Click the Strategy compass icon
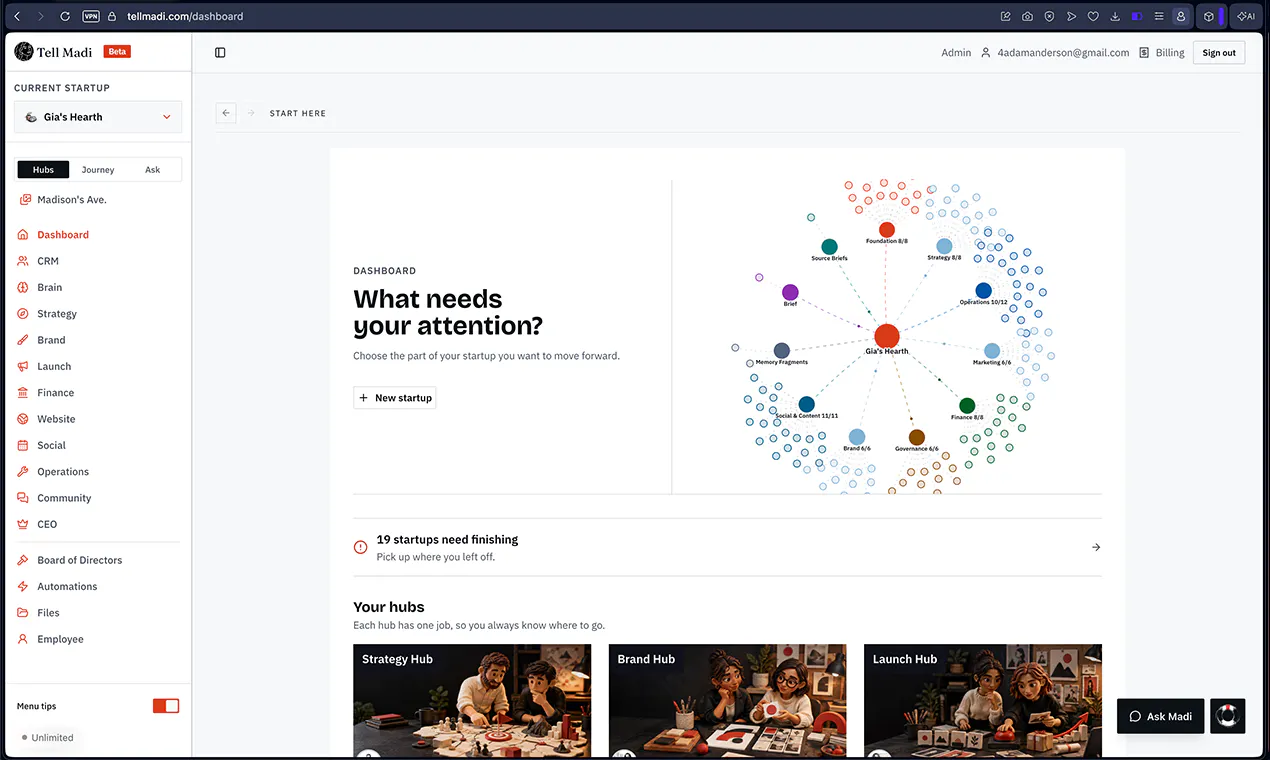 [x=24, y=314]
